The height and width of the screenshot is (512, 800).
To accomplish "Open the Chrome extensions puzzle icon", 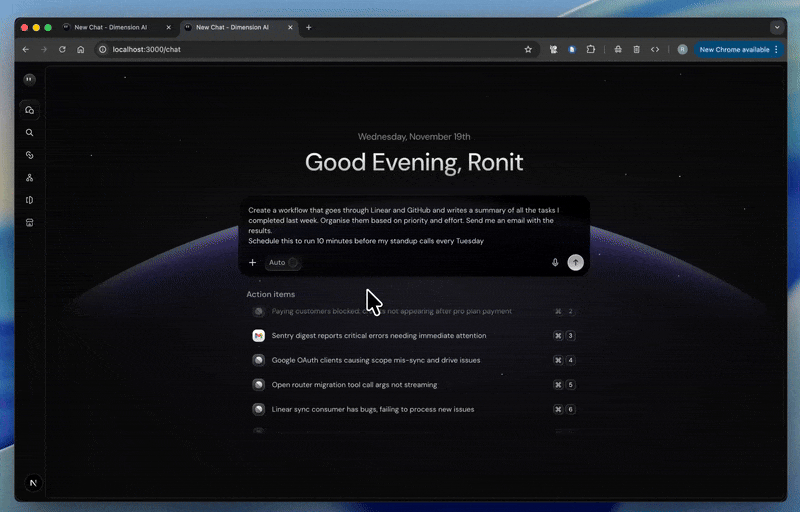I will (591, 49).
